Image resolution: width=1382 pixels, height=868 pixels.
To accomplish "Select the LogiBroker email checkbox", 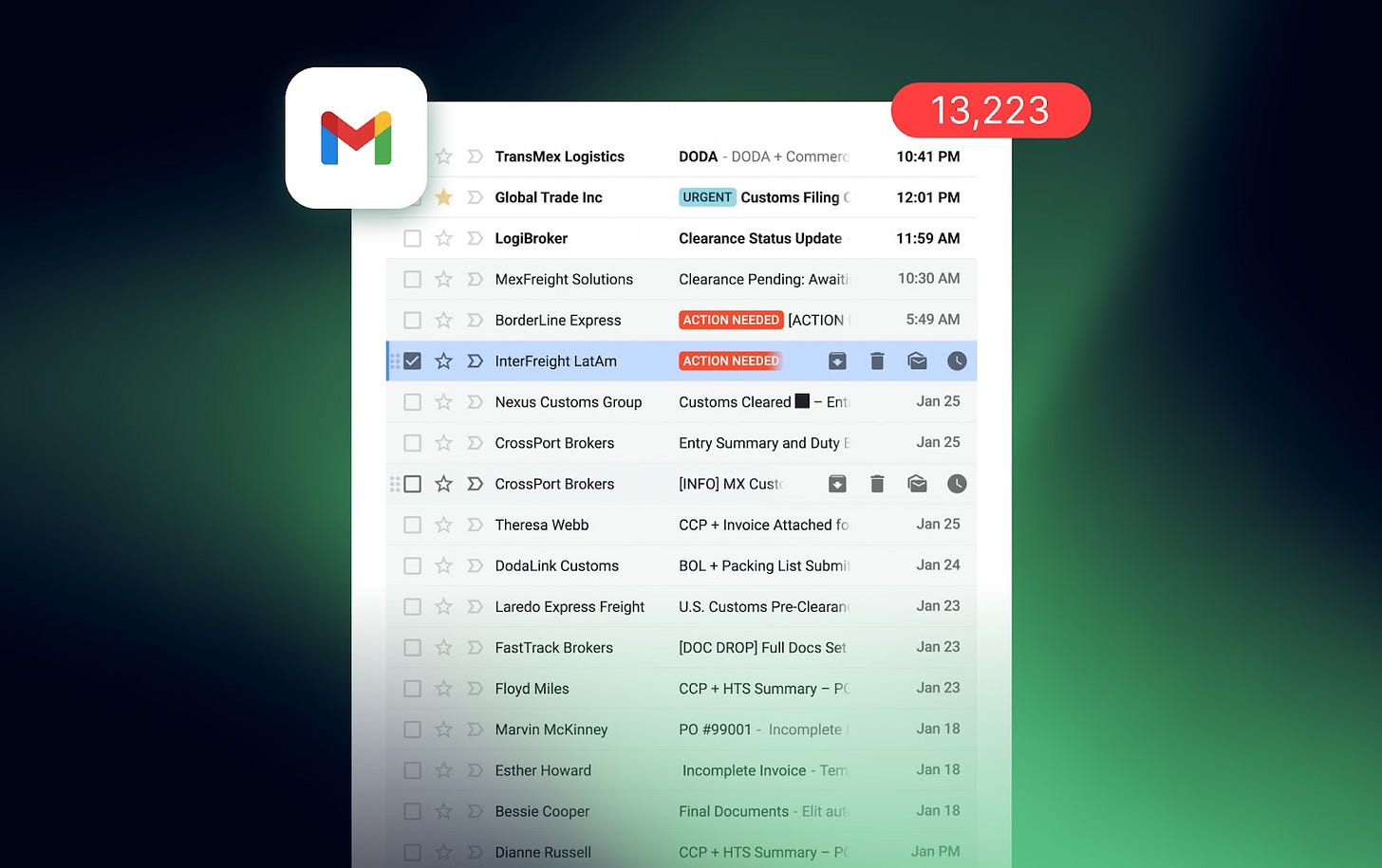I will pyautogui.click(x=412, y=238).
